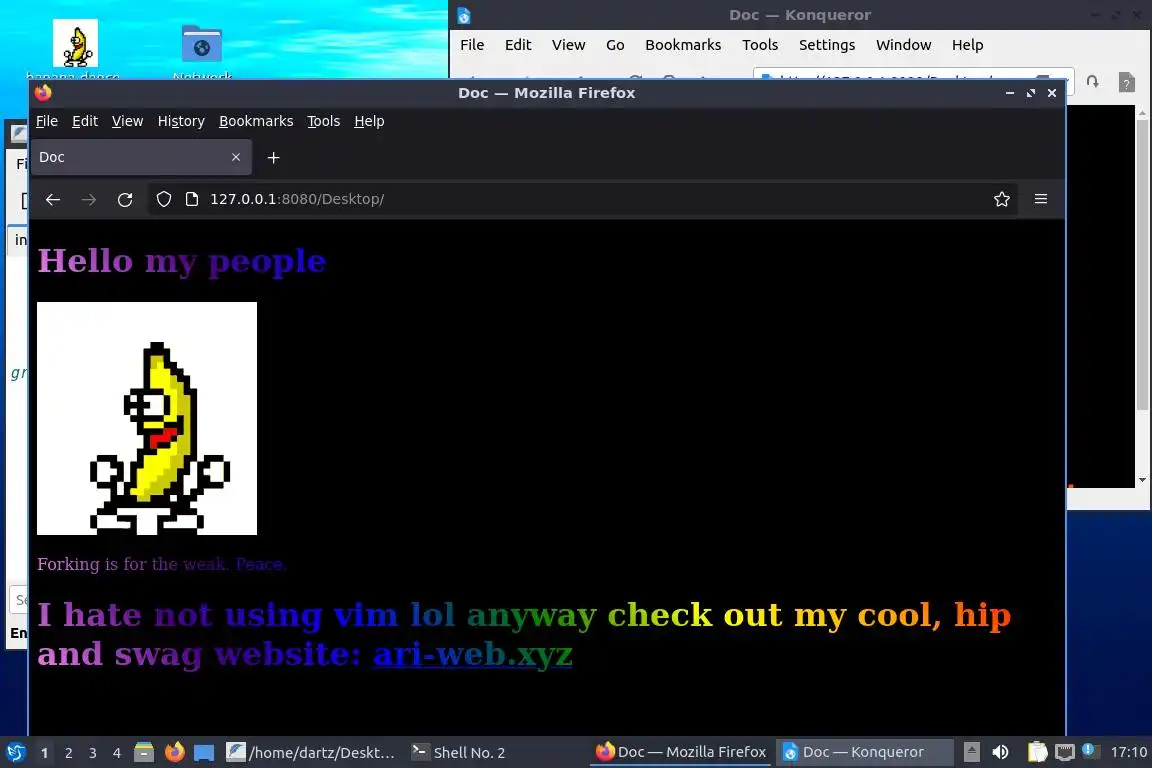
Task: Open the tracking protection shield icon
Action: [x=164, y=199]
